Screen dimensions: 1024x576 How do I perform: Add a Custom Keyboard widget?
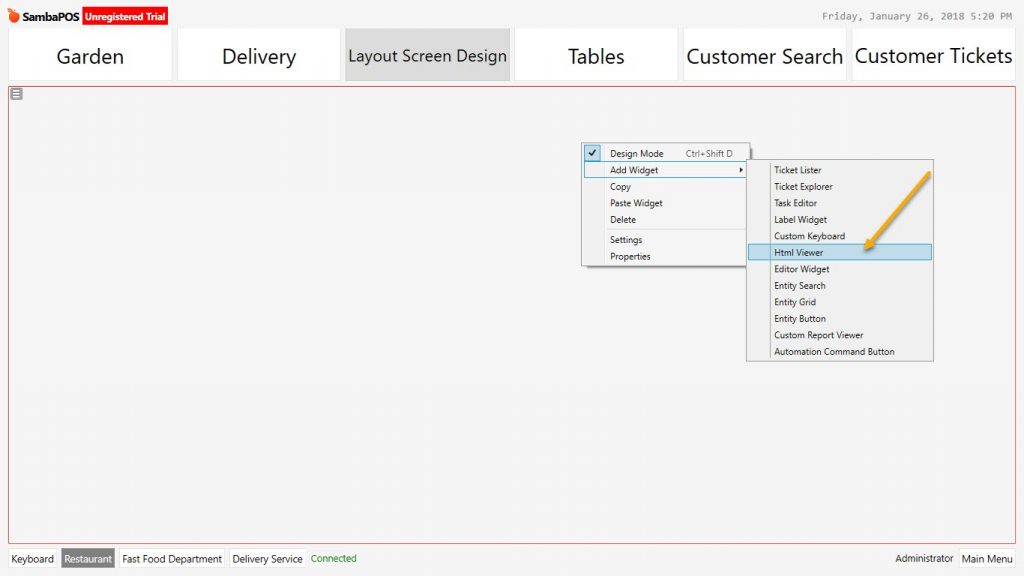tap(840, 236)
